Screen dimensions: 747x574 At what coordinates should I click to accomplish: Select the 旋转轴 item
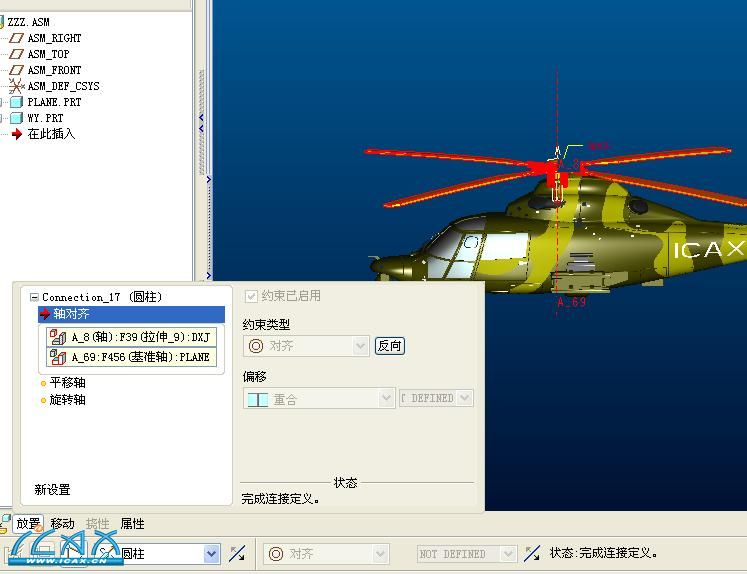point(68,400)
